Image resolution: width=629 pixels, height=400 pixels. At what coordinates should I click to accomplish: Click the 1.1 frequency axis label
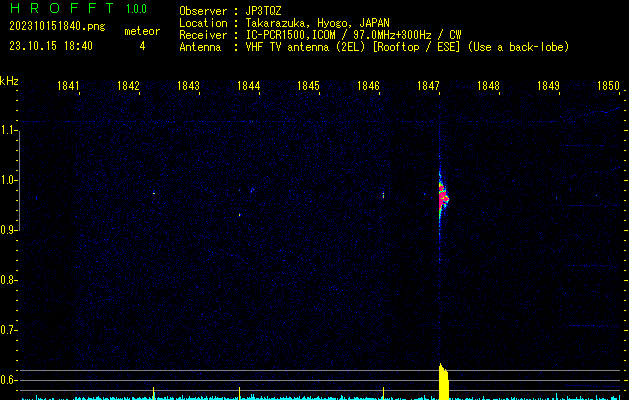pos(9,130)
